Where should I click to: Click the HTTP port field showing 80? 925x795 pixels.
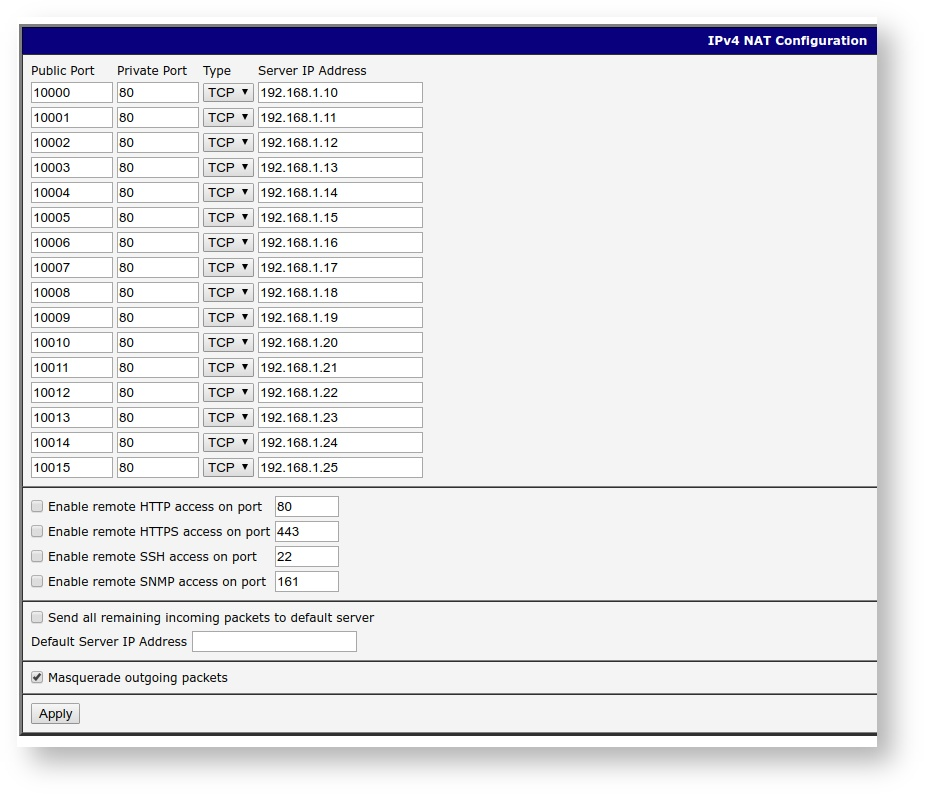(306, 507)
